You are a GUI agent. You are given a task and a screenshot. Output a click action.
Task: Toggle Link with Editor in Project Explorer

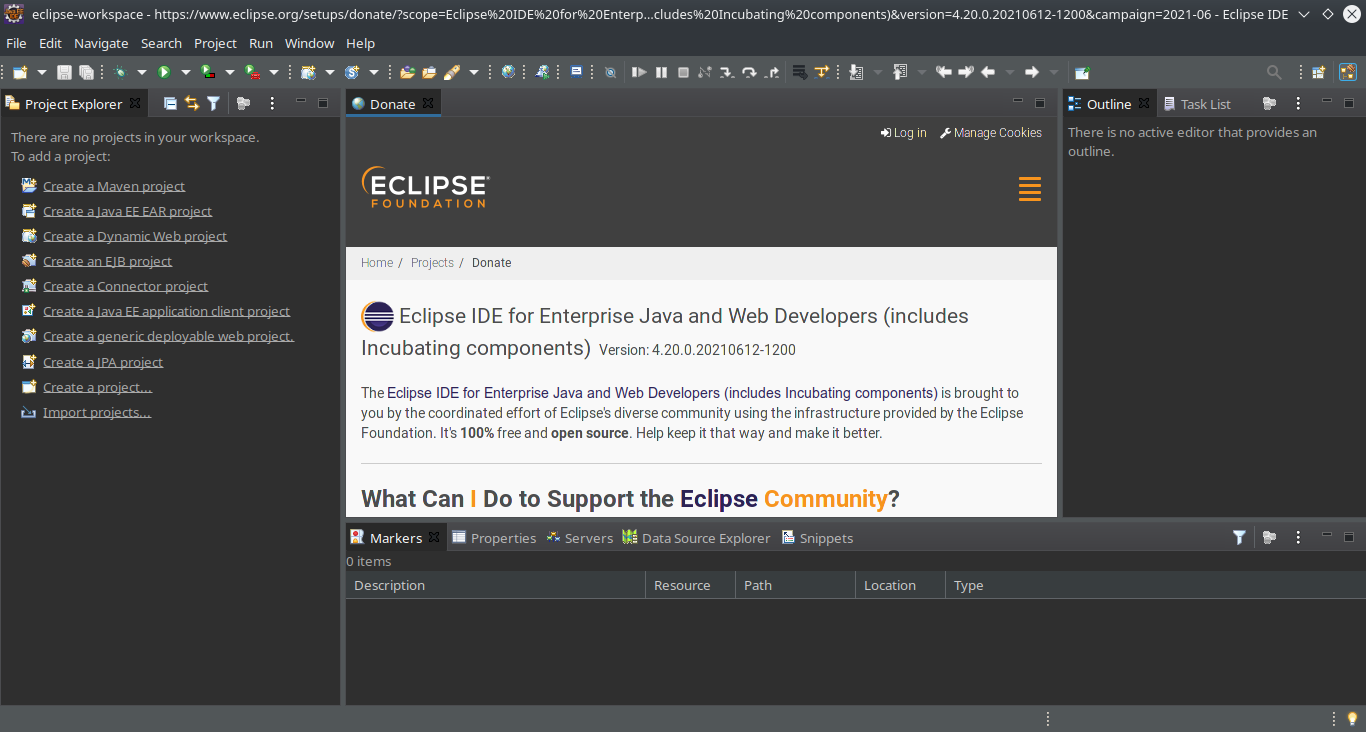[x=191, y=103]
